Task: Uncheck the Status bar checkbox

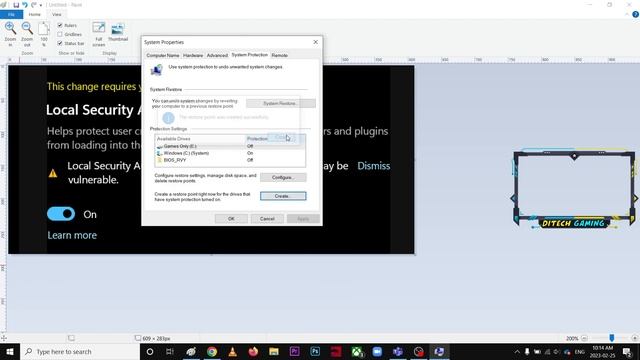Action: pos(60,43)
